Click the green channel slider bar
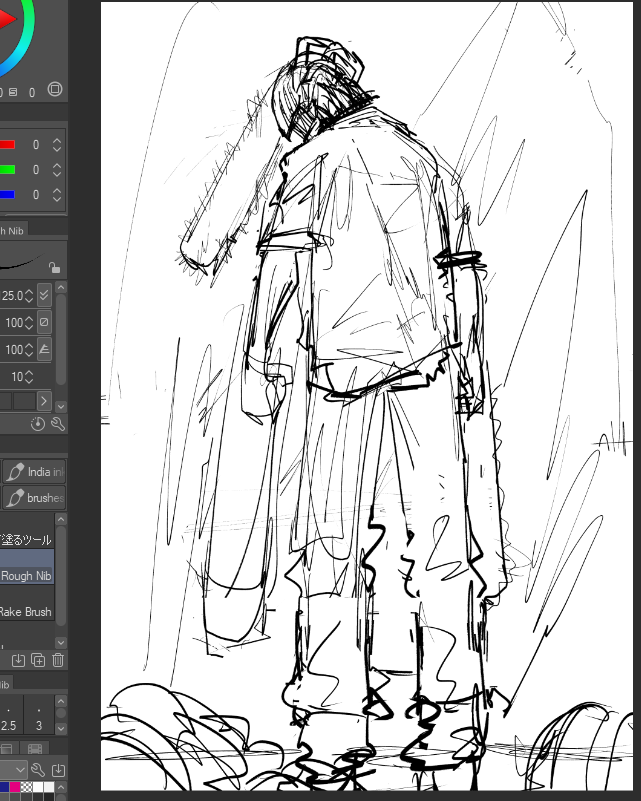 (8, 170)
